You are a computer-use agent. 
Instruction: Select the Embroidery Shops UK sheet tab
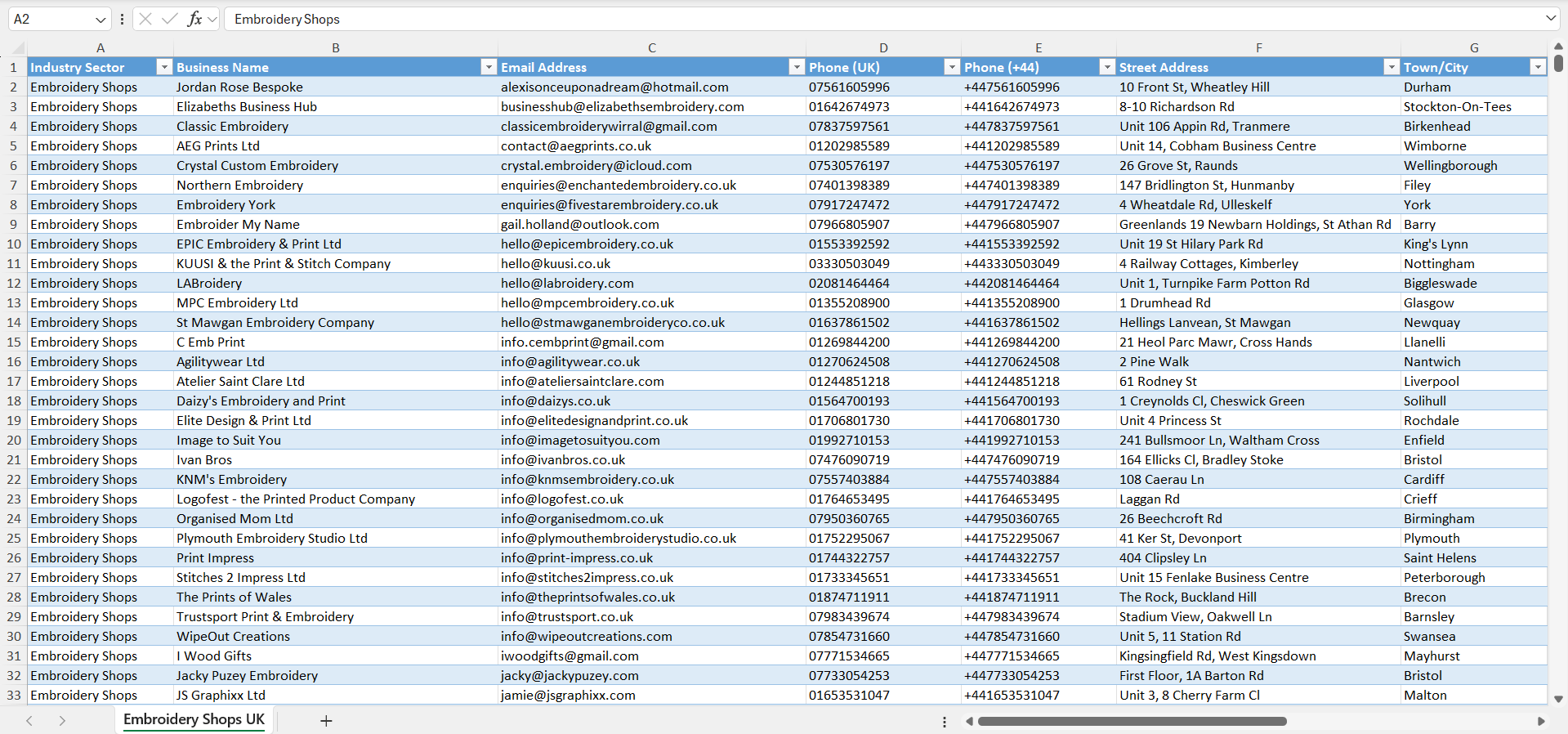[194, 719]
